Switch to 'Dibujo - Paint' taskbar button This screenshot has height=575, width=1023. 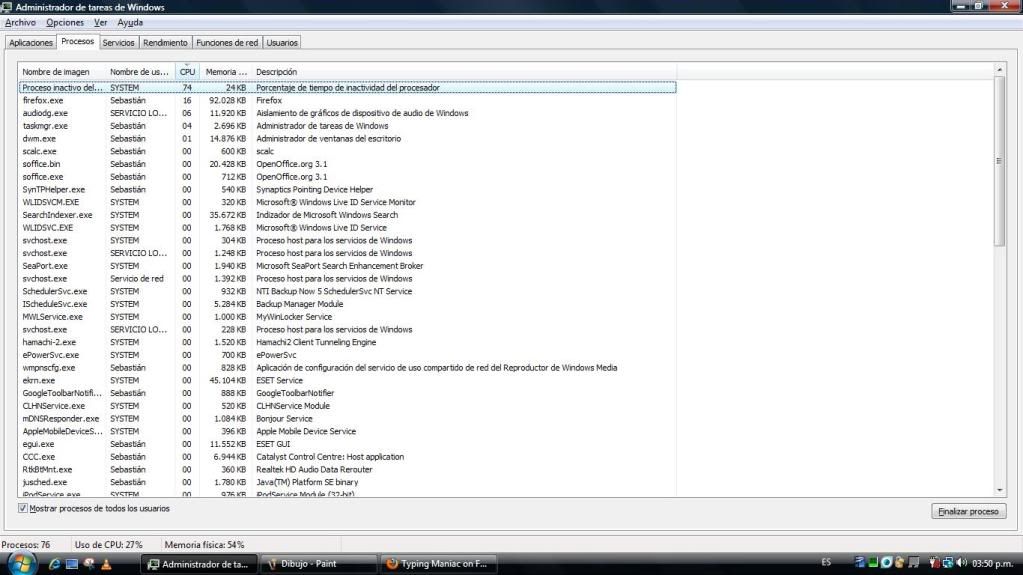click(320, 563)
